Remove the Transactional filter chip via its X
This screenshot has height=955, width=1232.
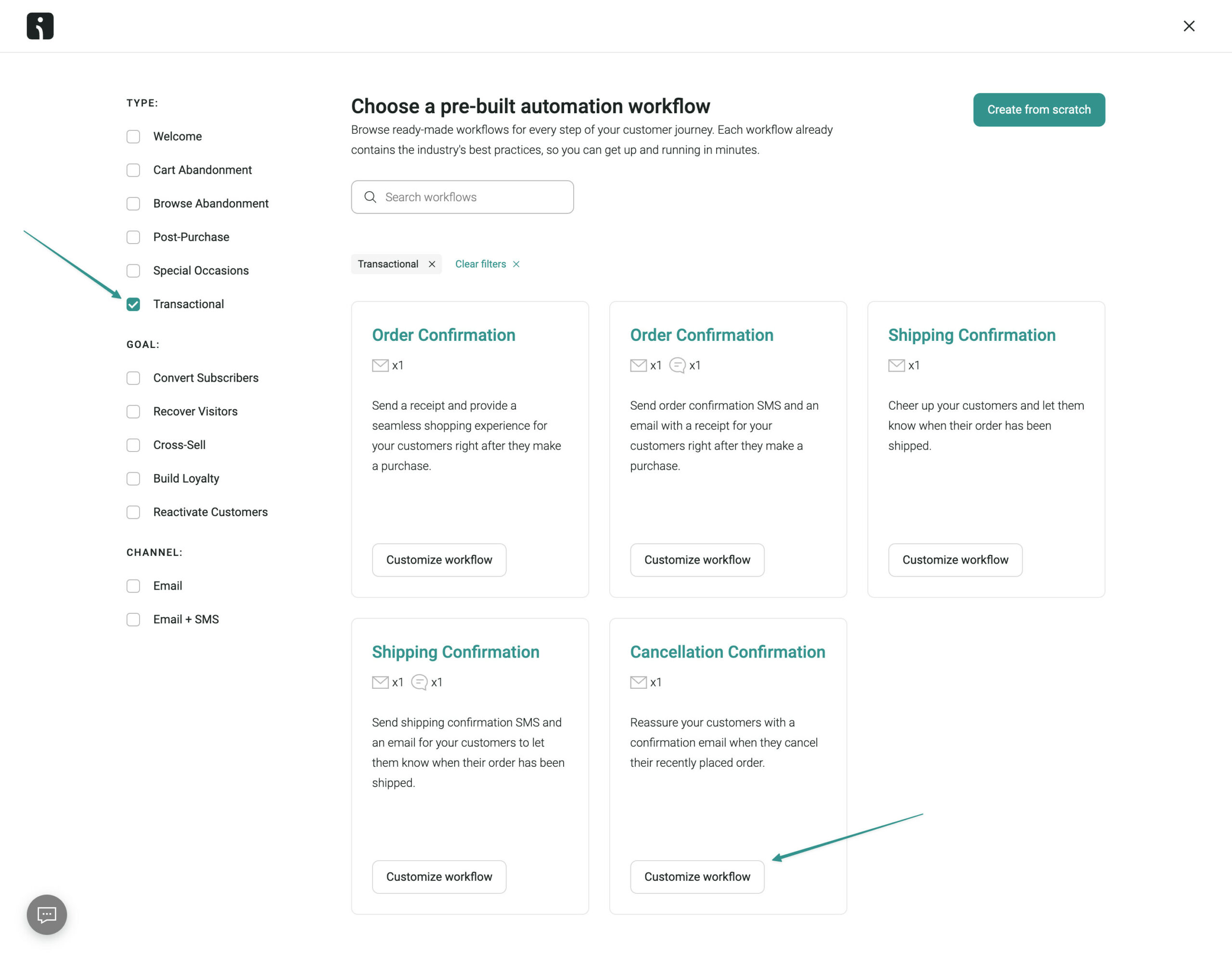coord(432,264)
